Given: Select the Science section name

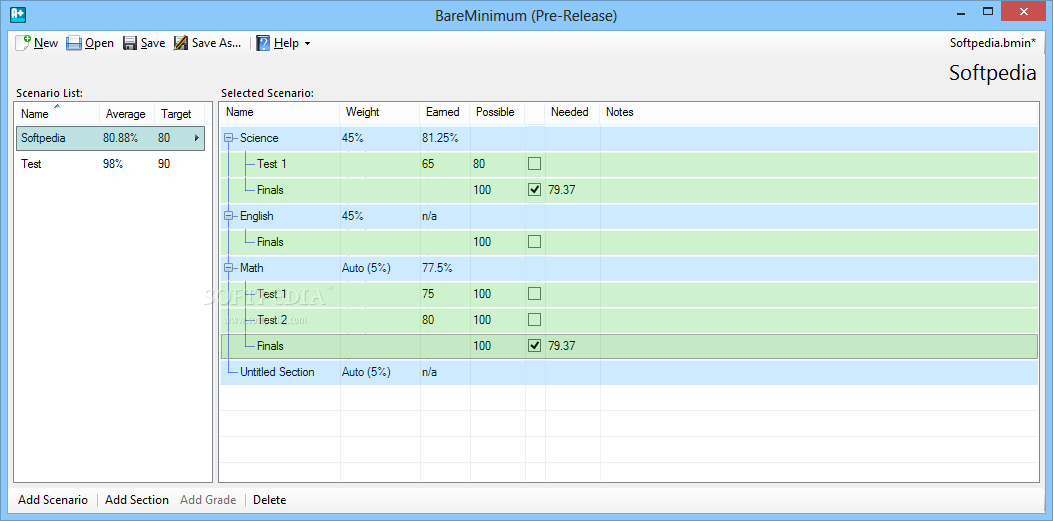Looking at the screenshot, I should (259, 138).
